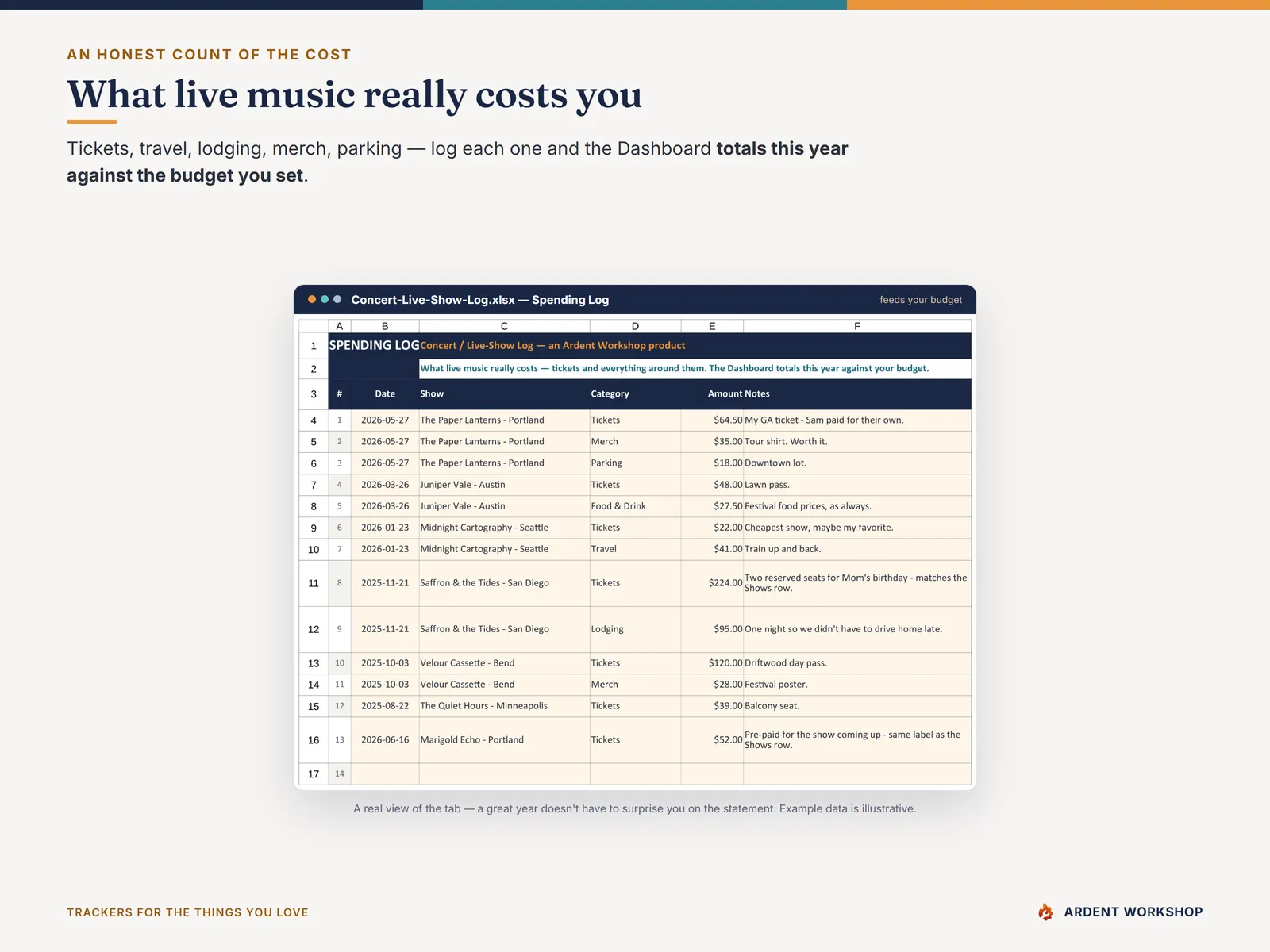Select the 2025-08-22 date cell
The image size is (1270, 952).
pos(385,706)
